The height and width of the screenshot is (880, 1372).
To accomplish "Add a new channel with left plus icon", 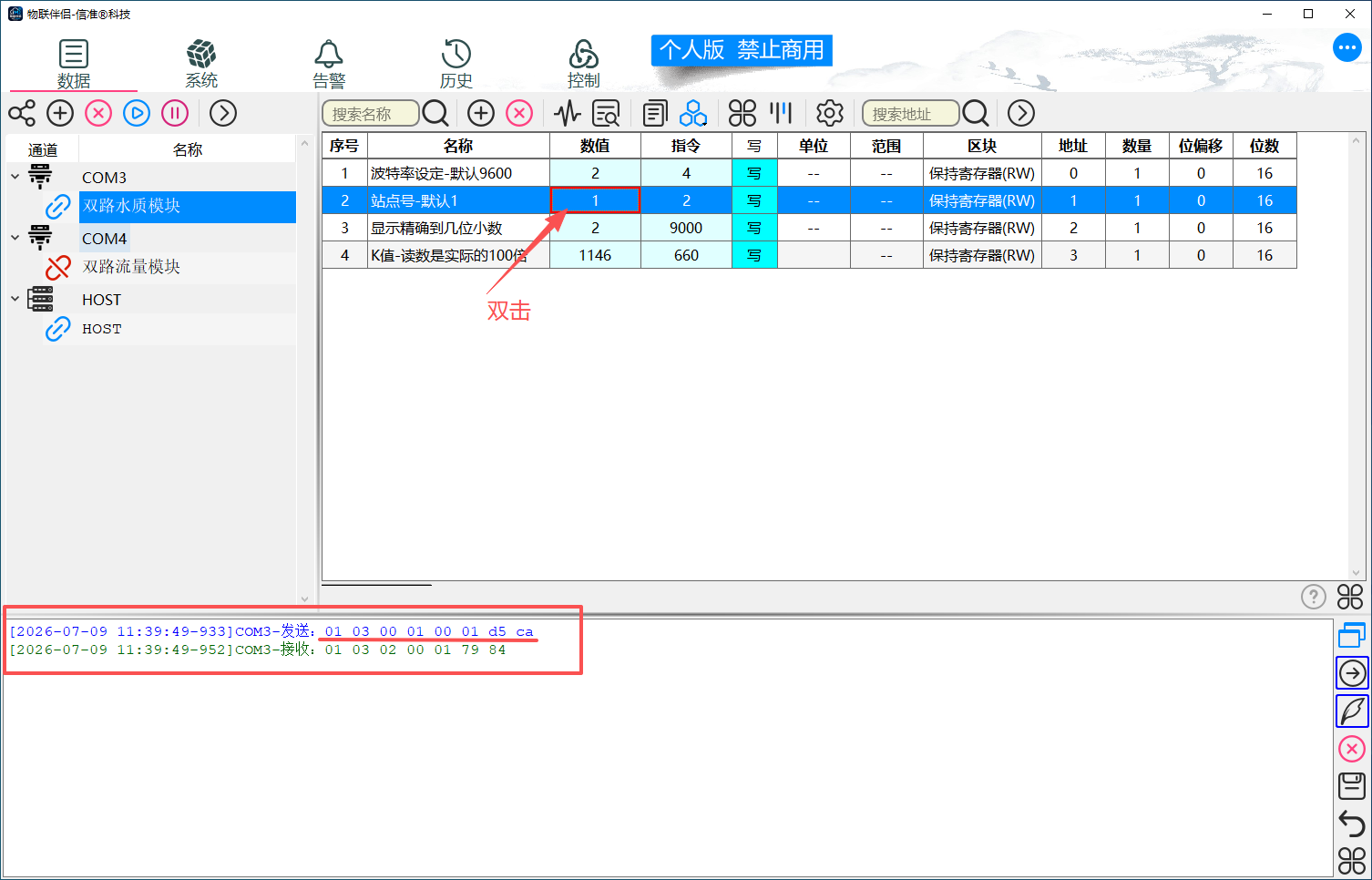I will tap(60, 113).
